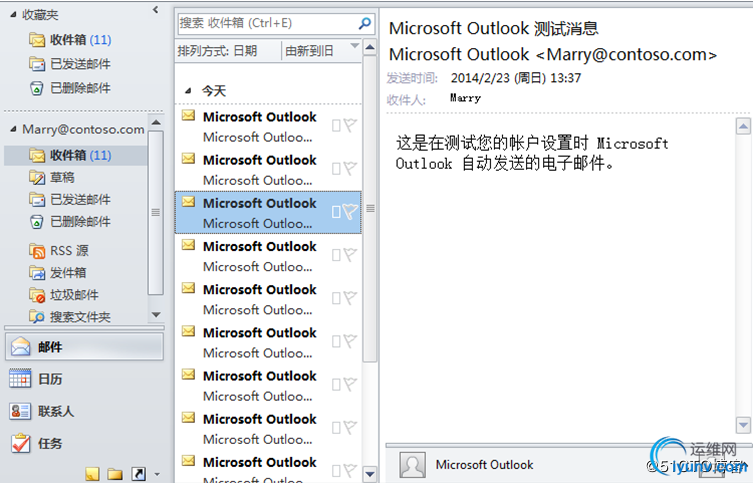Click envelope icon of fourth message
This screenshot has width=753, height=483.
pos(188,245)
